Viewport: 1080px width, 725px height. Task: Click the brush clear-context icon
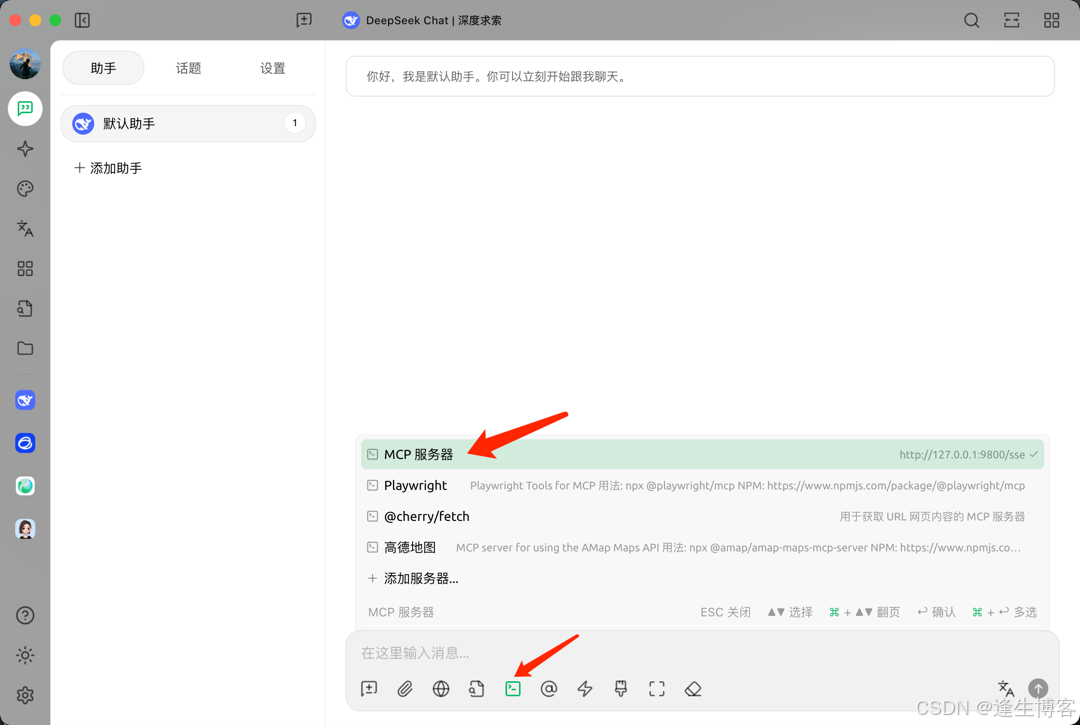pos(621,689)
